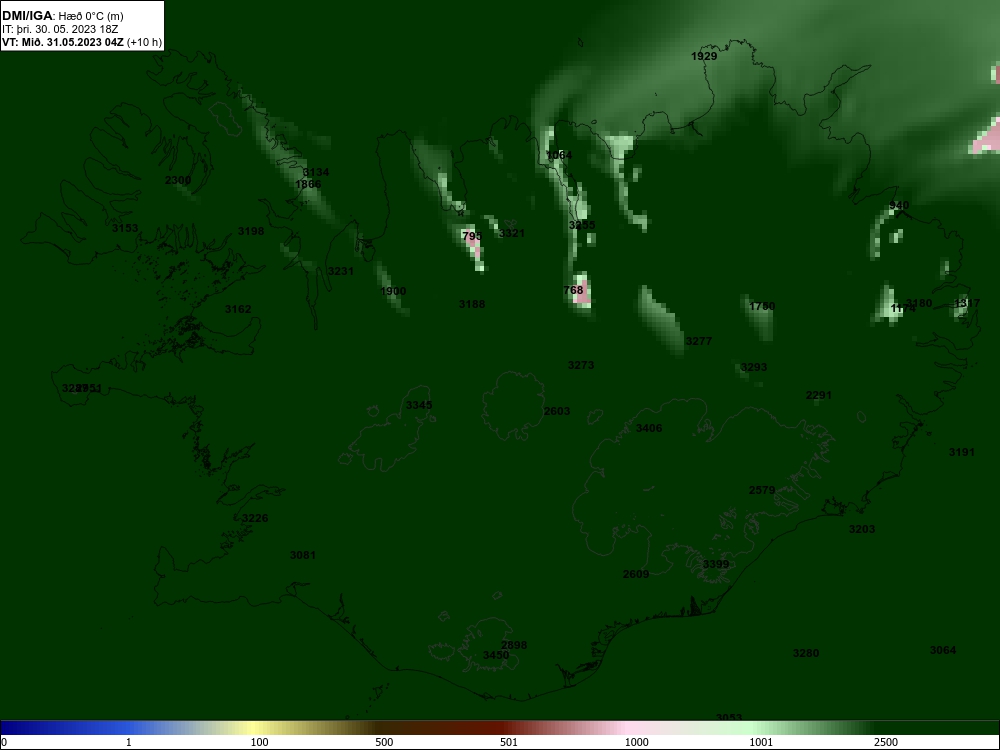This screenshot has width=1000, height=750.
Task: Click the map value 1929
Action: [704, 56]
